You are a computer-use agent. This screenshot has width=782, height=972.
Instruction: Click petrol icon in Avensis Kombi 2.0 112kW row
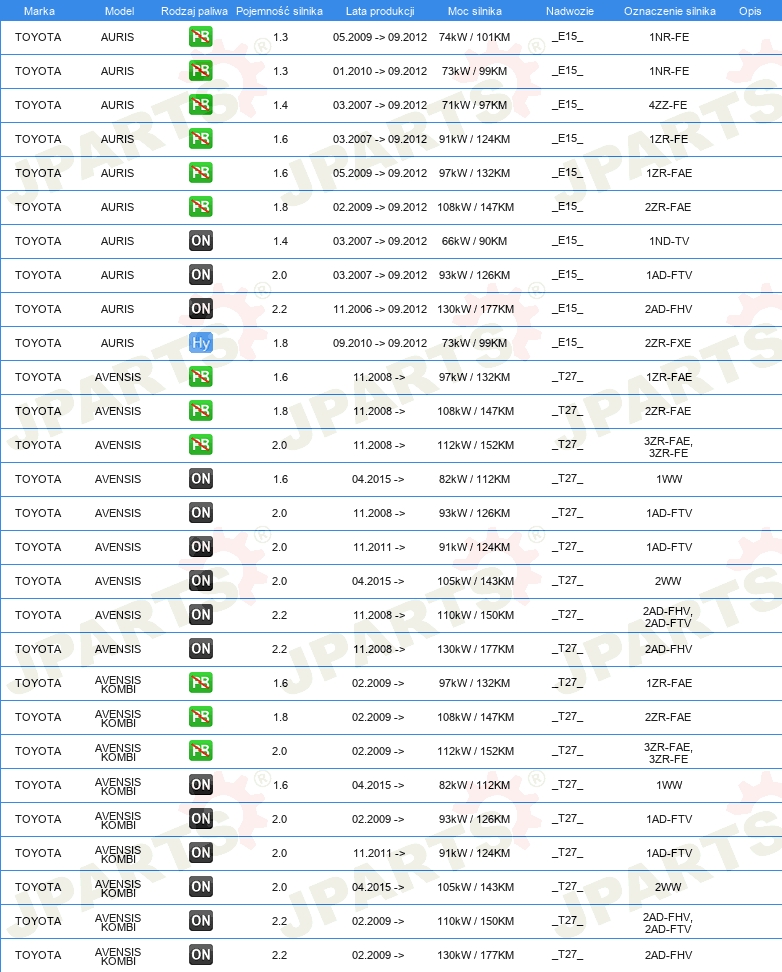200,751
